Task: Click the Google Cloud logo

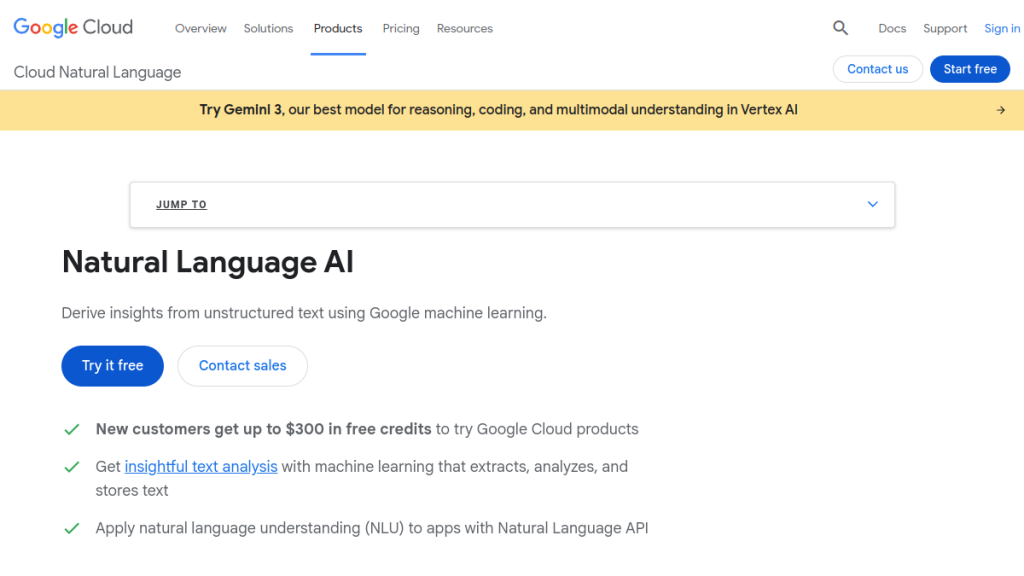Action: pyautogui.click(x=73, y=28)
